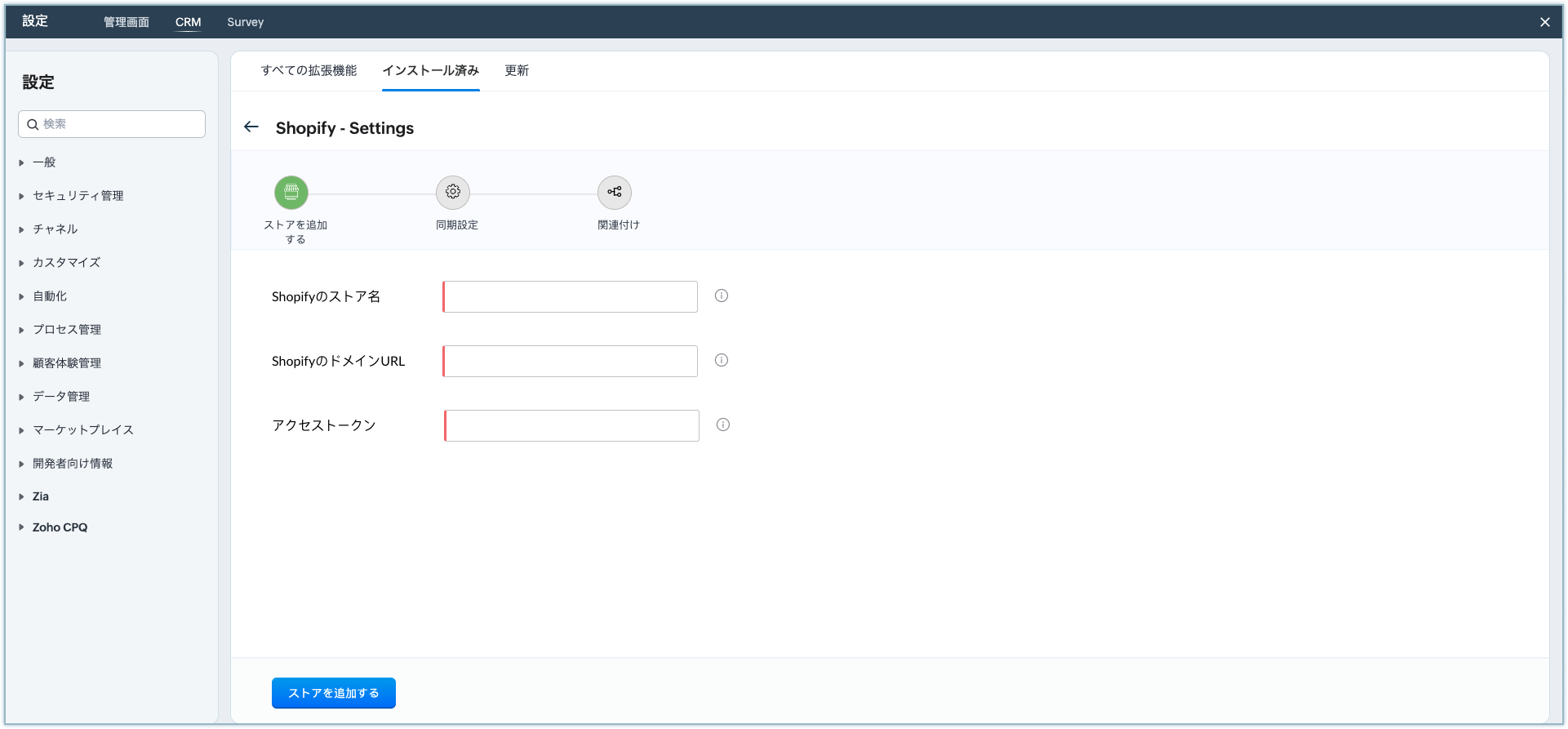Switch to すべての拡張機能 tab

(x=309, y=71)
